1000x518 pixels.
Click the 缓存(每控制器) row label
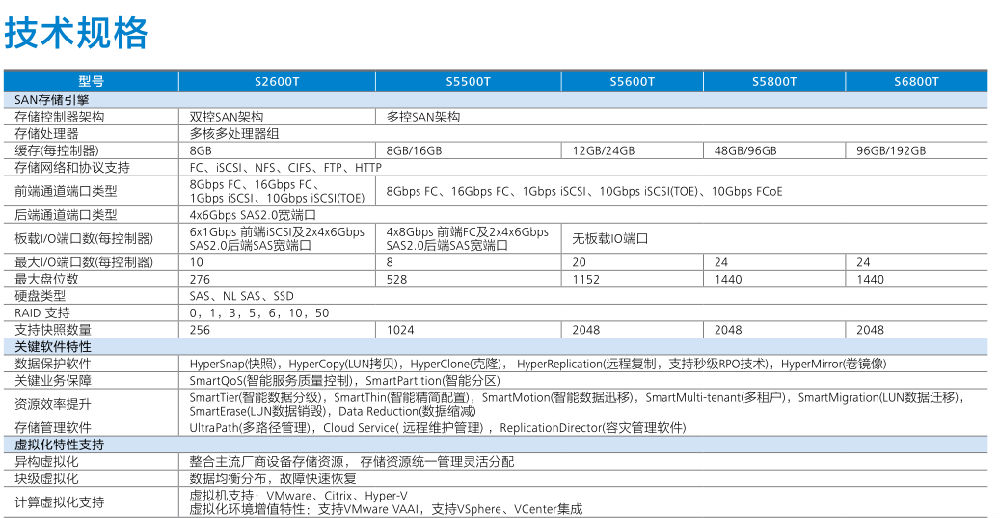click(x=58, y=150)
